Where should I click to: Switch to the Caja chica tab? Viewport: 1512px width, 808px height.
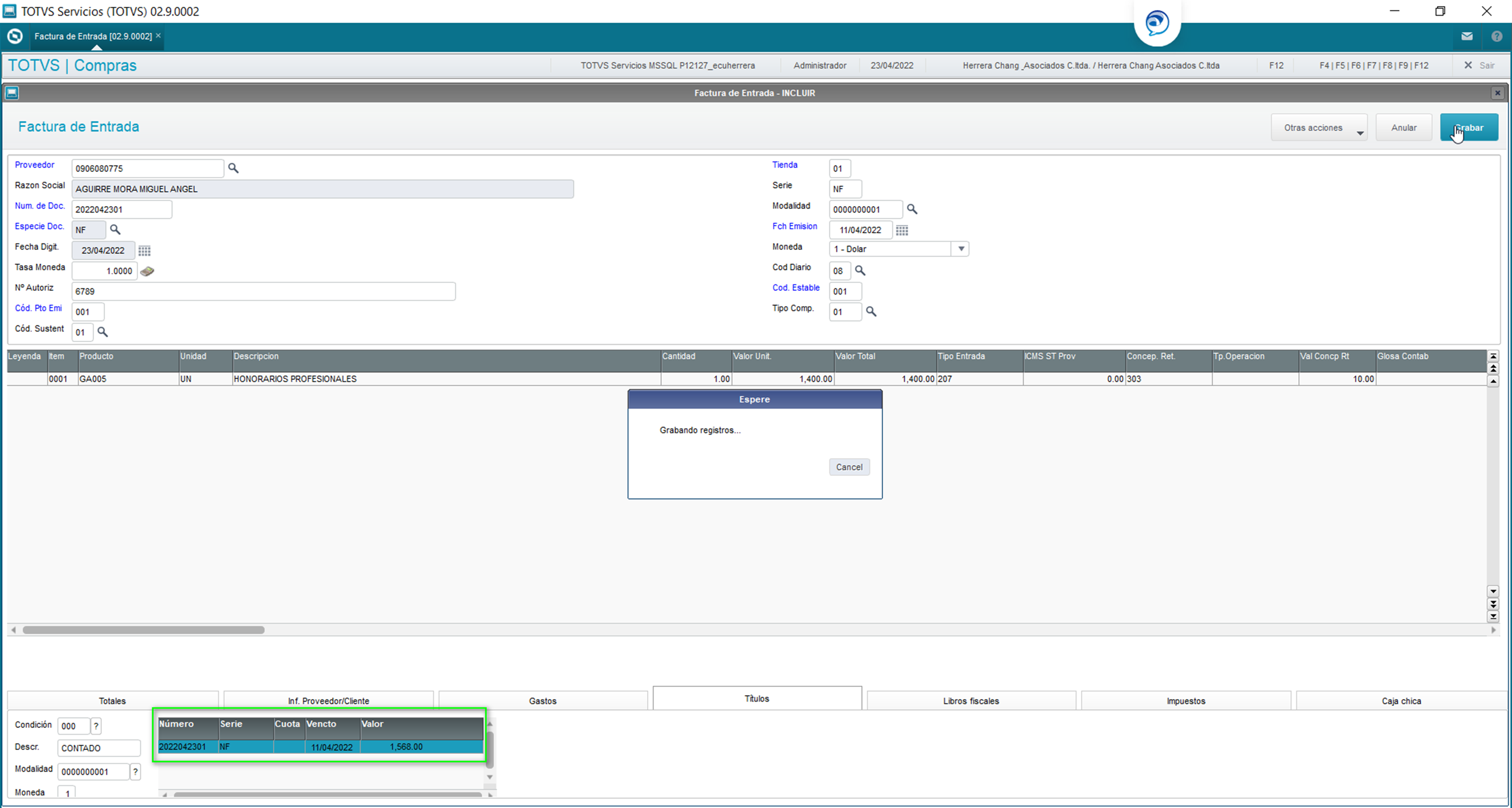click(1401, 701)
